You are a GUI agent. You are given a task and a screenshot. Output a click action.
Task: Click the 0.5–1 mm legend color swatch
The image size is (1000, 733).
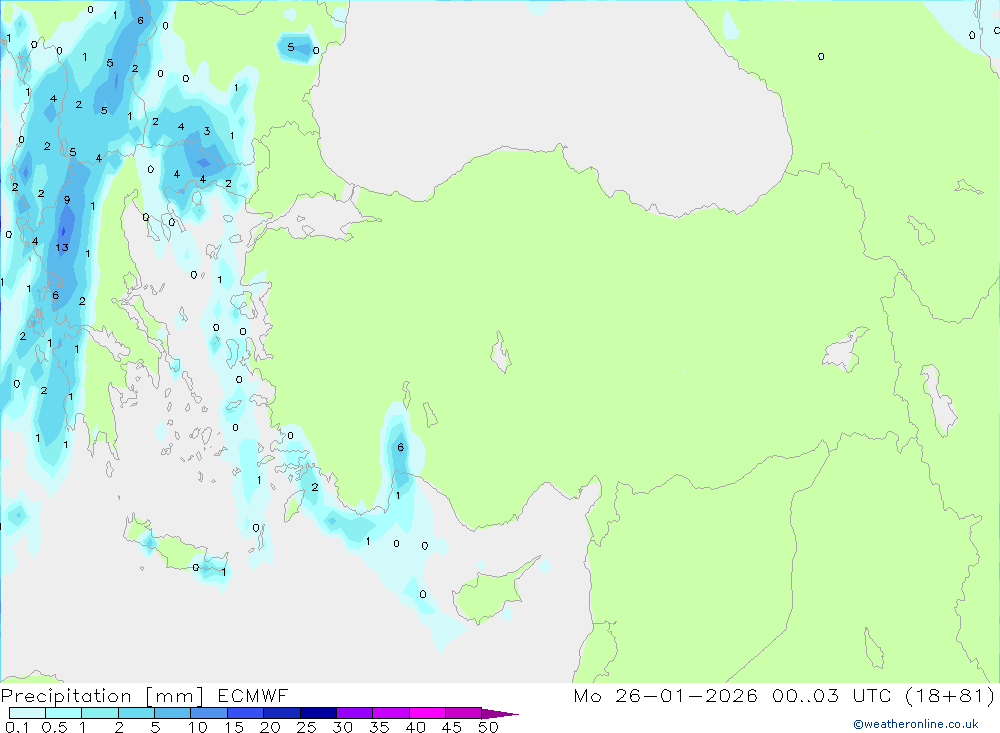pyautogui.click(x=64, y=713)
